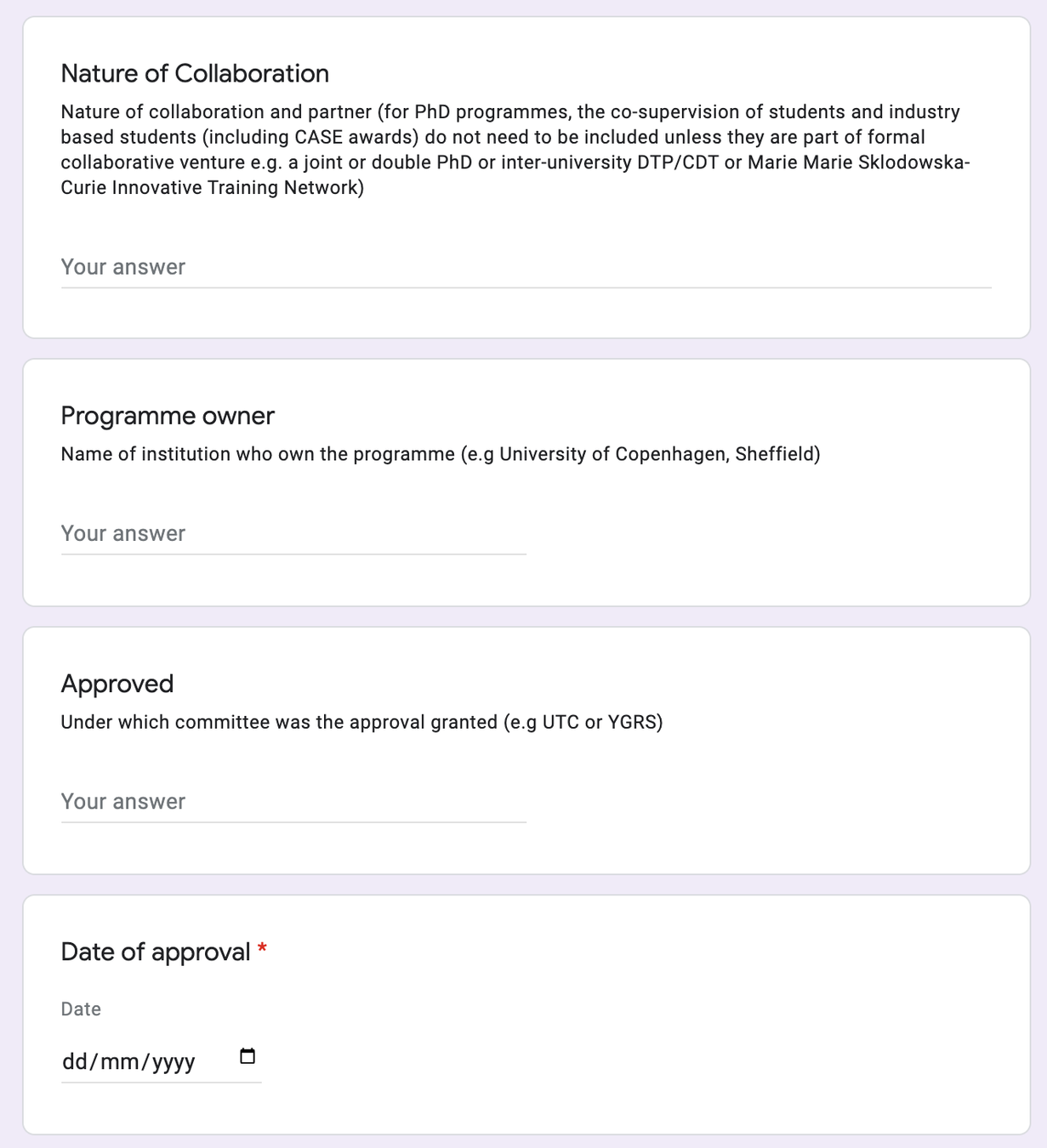The height and width of the screenshot is (1148, 1047).
Task: Click the Approved question heading
Action: 117,684
